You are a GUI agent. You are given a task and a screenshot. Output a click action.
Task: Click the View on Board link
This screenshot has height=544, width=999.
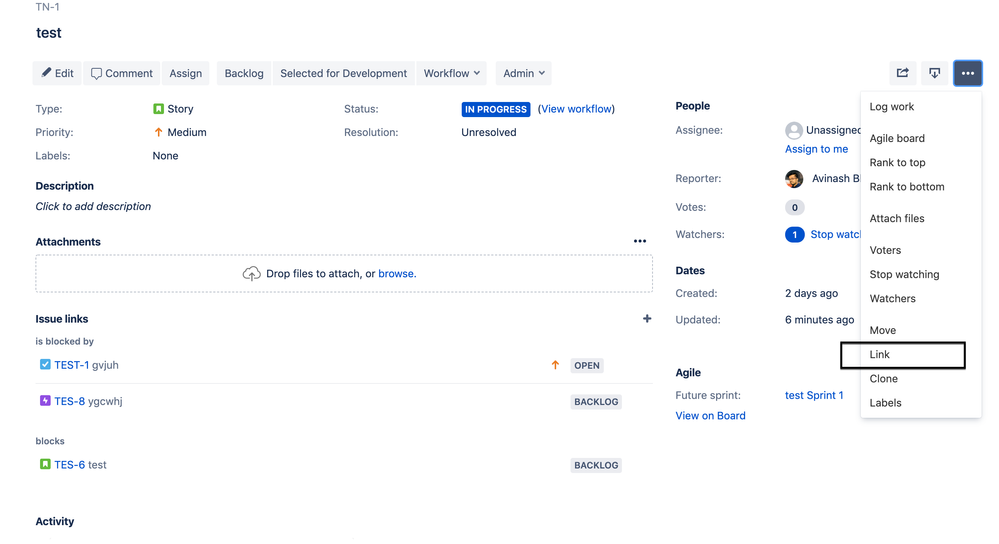710,416
